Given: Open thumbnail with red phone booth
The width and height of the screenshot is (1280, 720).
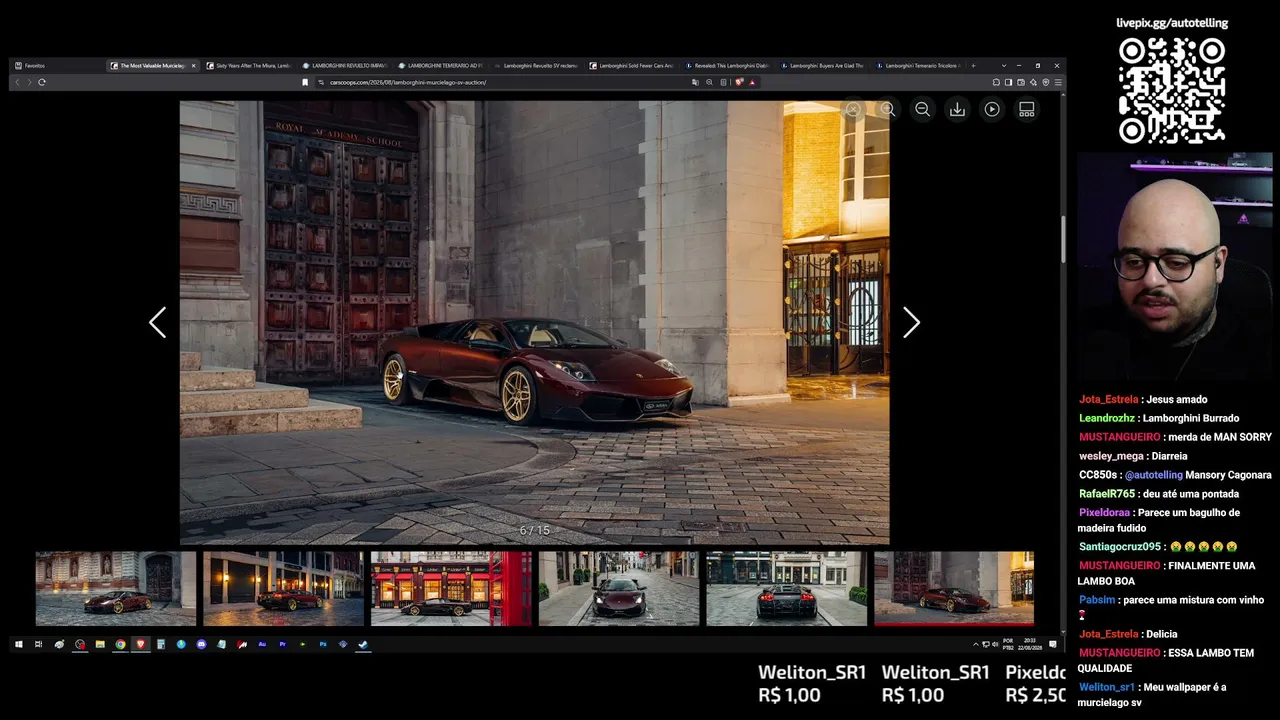Looking at the screenshot, I should (x=451, y=589).
